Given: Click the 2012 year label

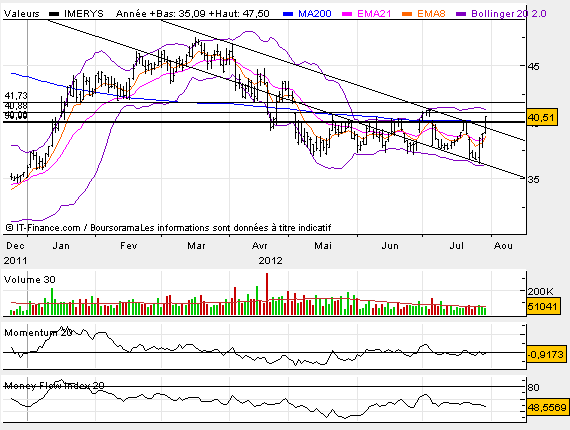Looking at the screenshot, I should tap(270, 261).
